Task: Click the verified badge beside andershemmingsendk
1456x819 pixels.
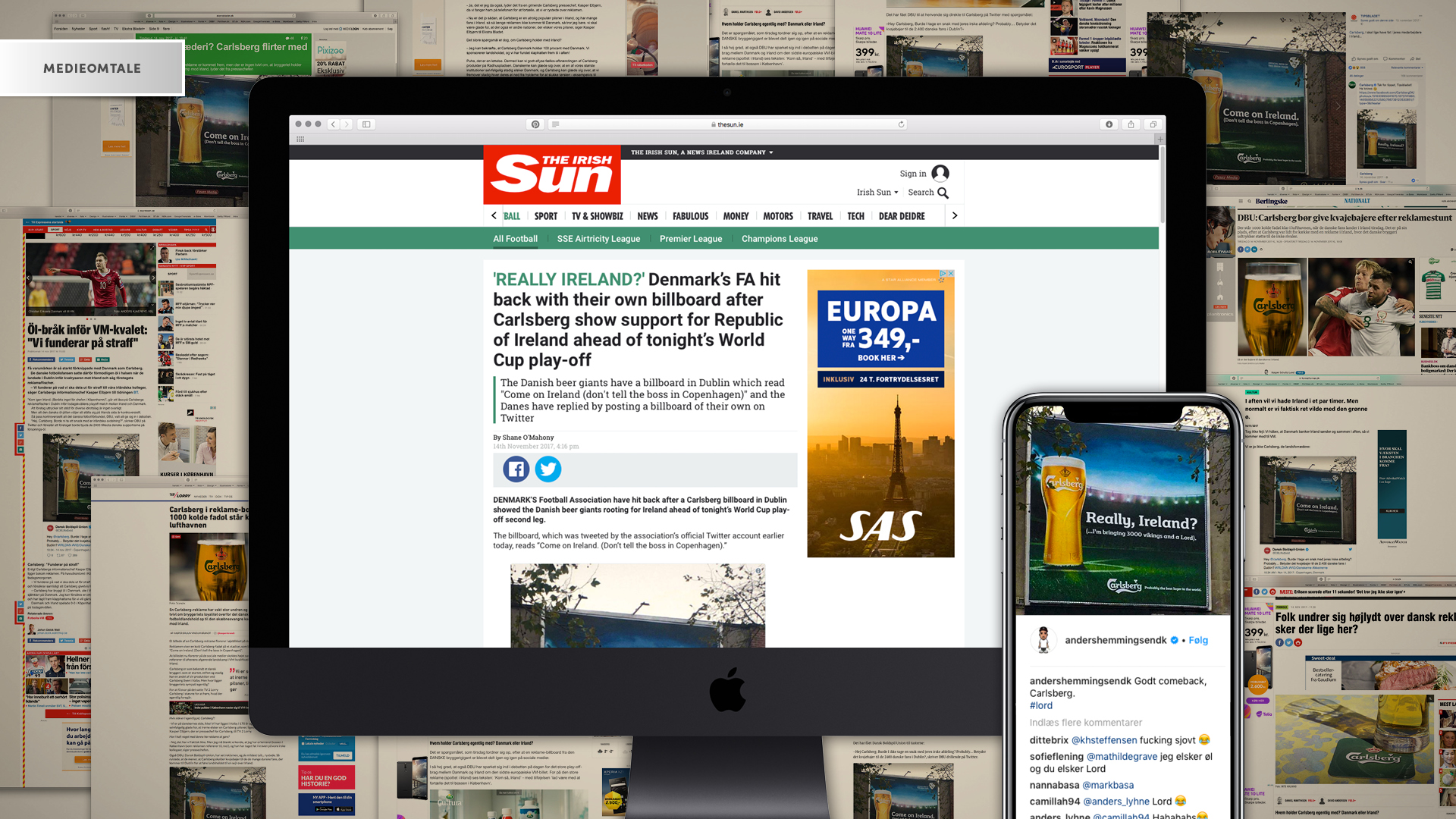Action: click(x=1175, y=641)
